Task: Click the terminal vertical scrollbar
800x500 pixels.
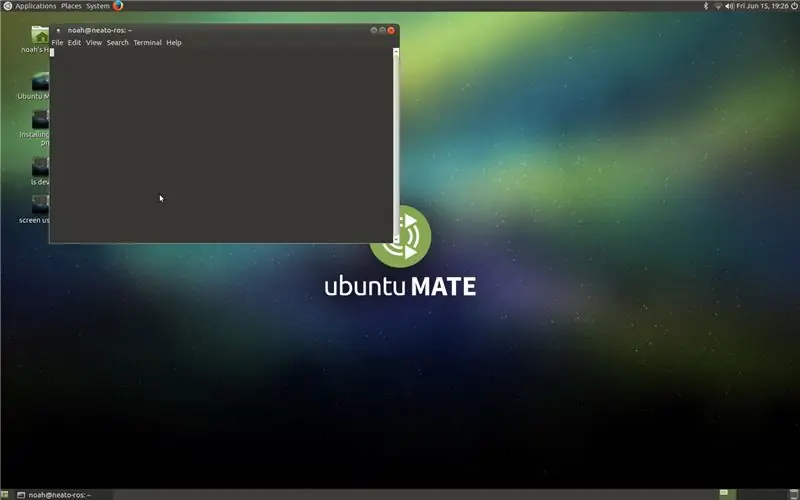Action: click(396, 145)
